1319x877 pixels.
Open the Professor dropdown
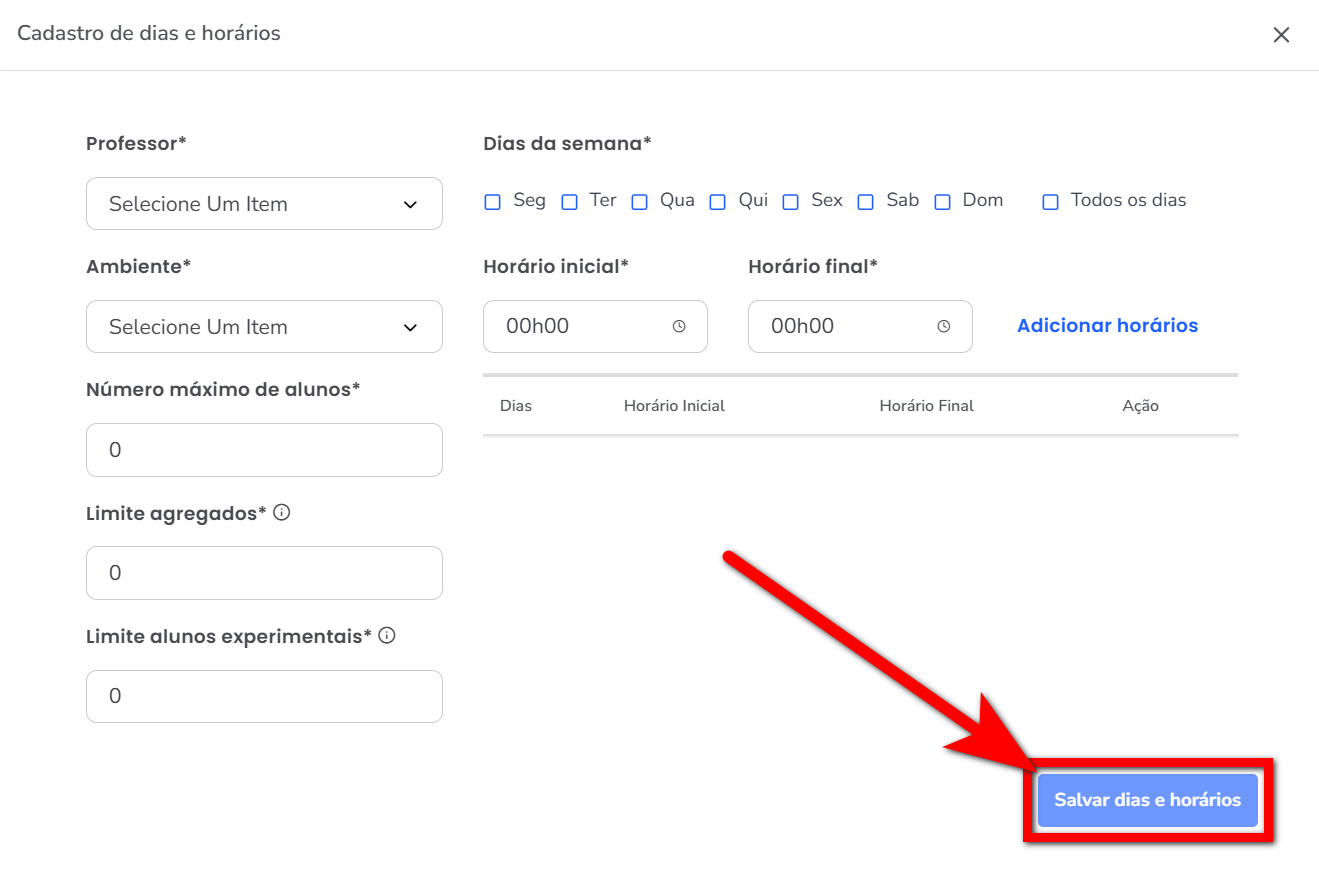pos(264,204)
